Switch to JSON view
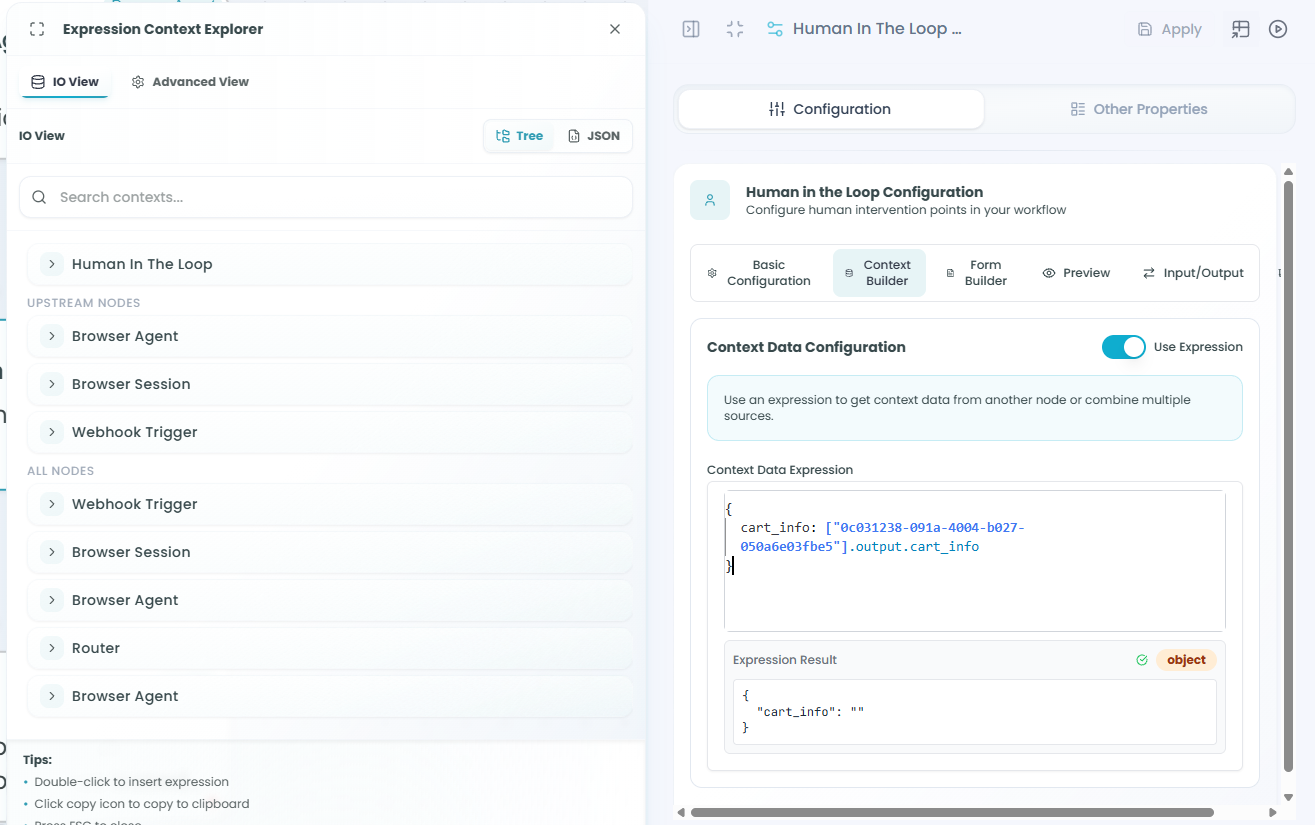Viewport: 1315px width, 825px height. 594,136
